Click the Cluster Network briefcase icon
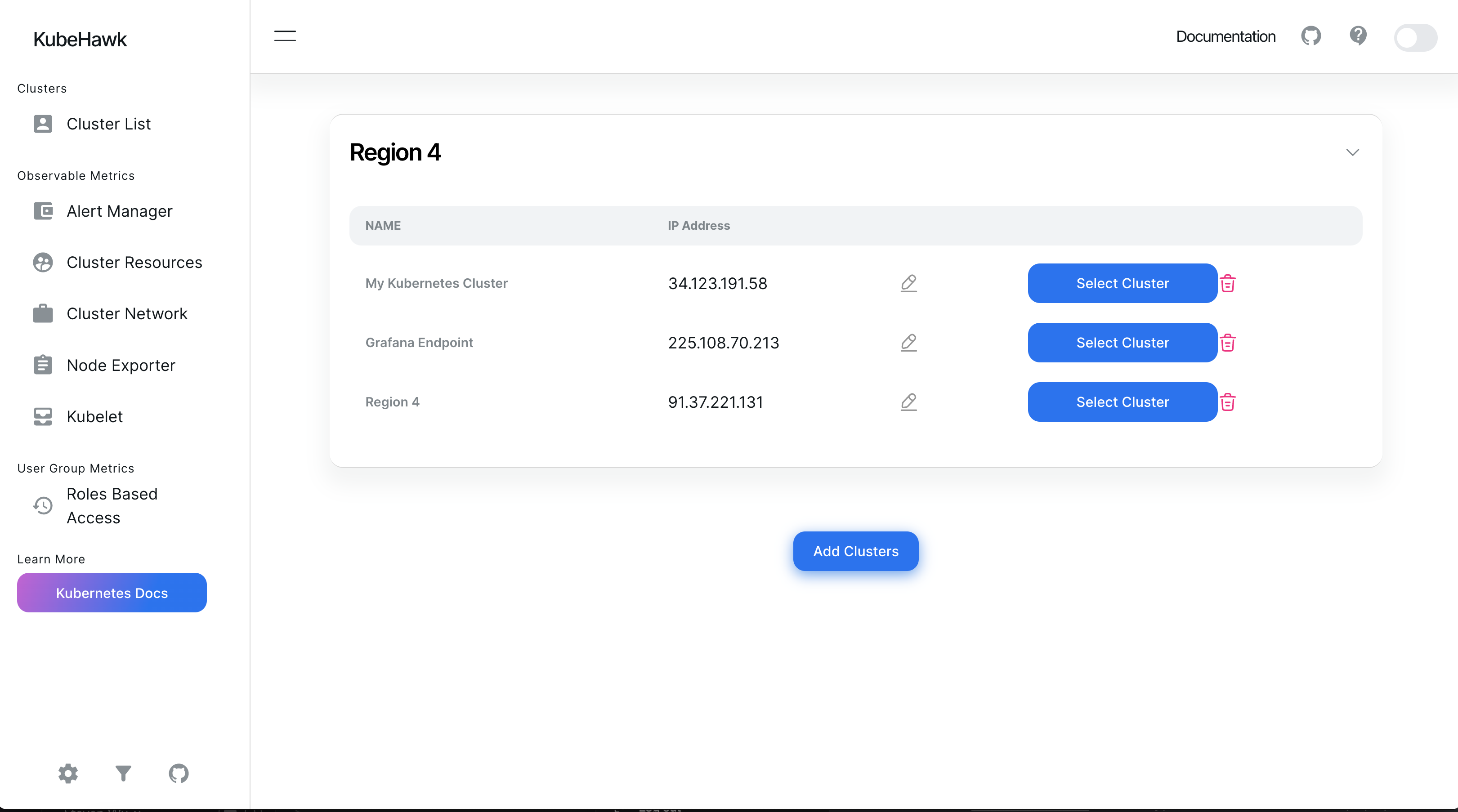Screen dimensions: 1458x812 pos(43,313)
